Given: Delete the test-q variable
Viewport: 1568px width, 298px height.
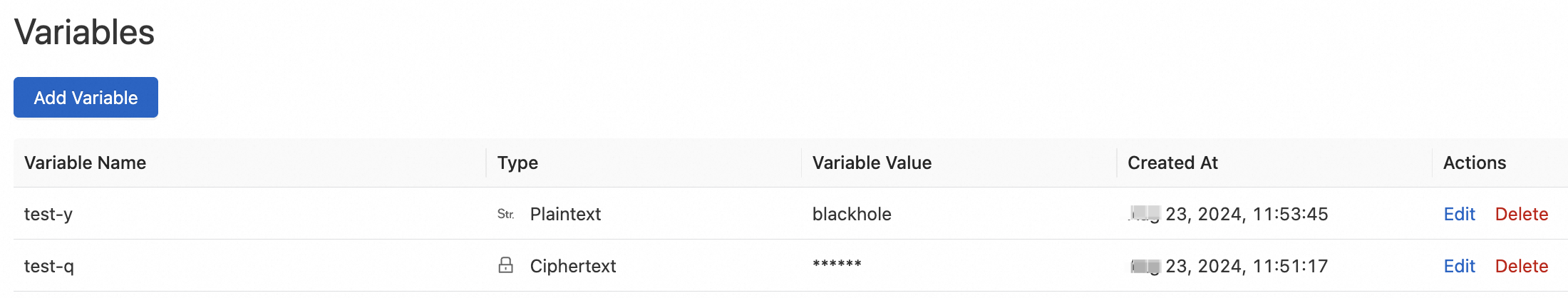Looking at the screenshot, I should tap(1521, 266).
